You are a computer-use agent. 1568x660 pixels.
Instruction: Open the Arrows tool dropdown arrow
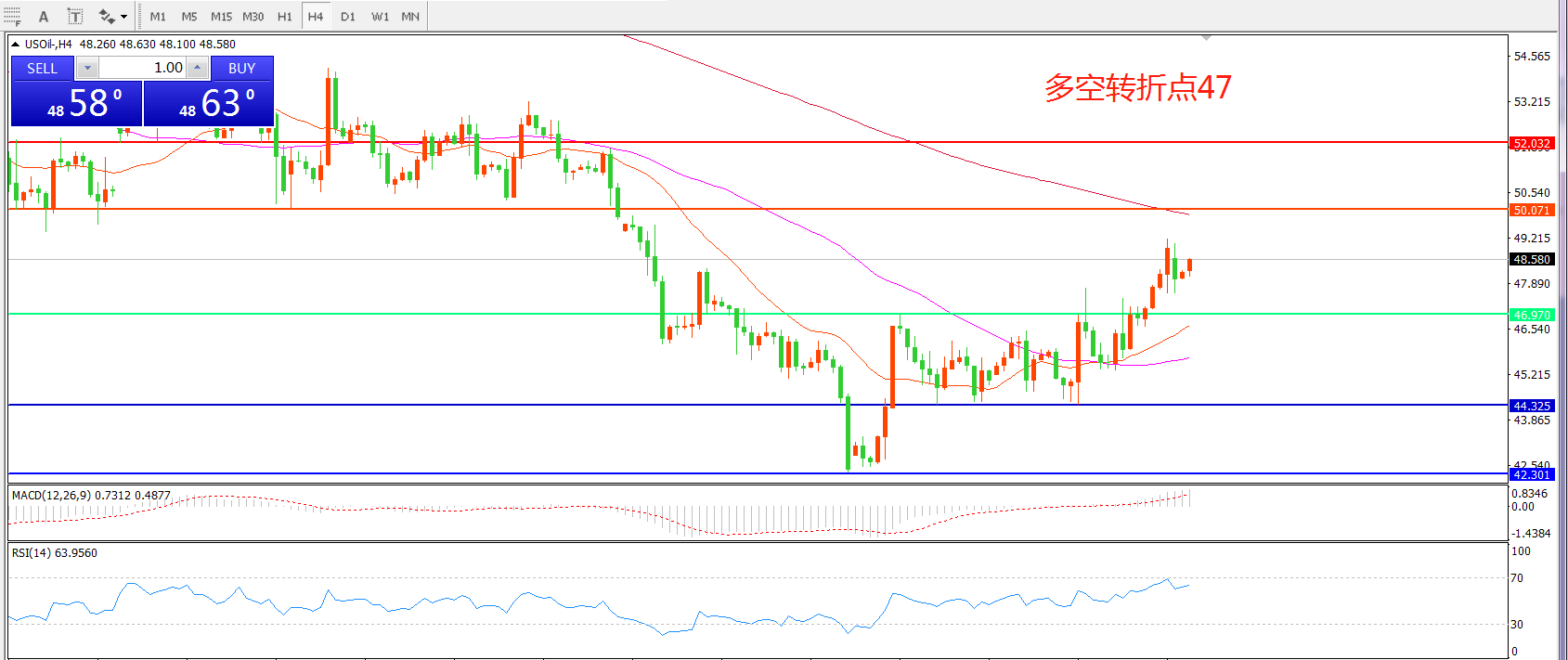coord(124,17)
